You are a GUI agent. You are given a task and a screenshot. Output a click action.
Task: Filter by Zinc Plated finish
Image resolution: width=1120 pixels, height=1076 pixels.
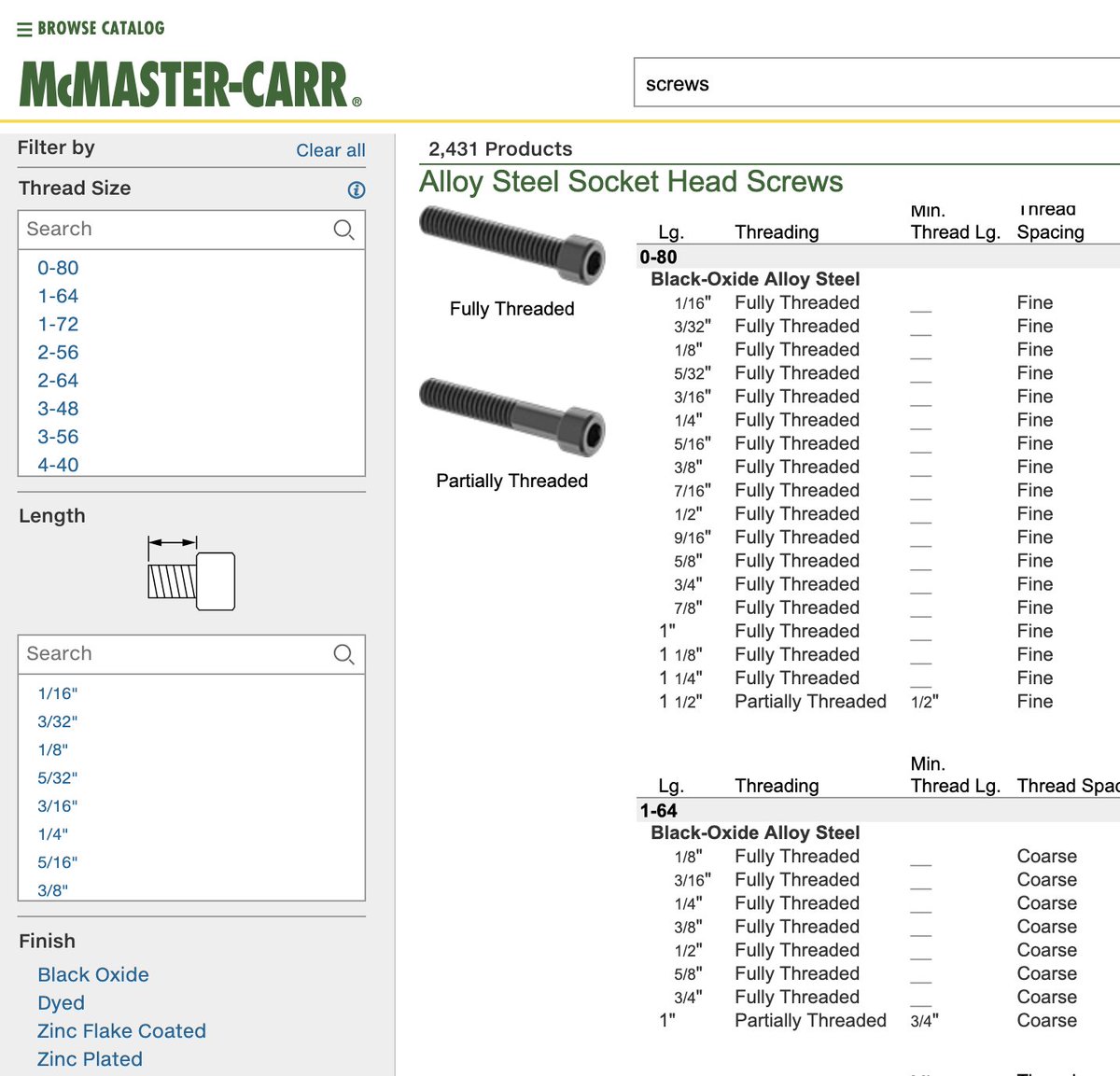click(90, 1058)
